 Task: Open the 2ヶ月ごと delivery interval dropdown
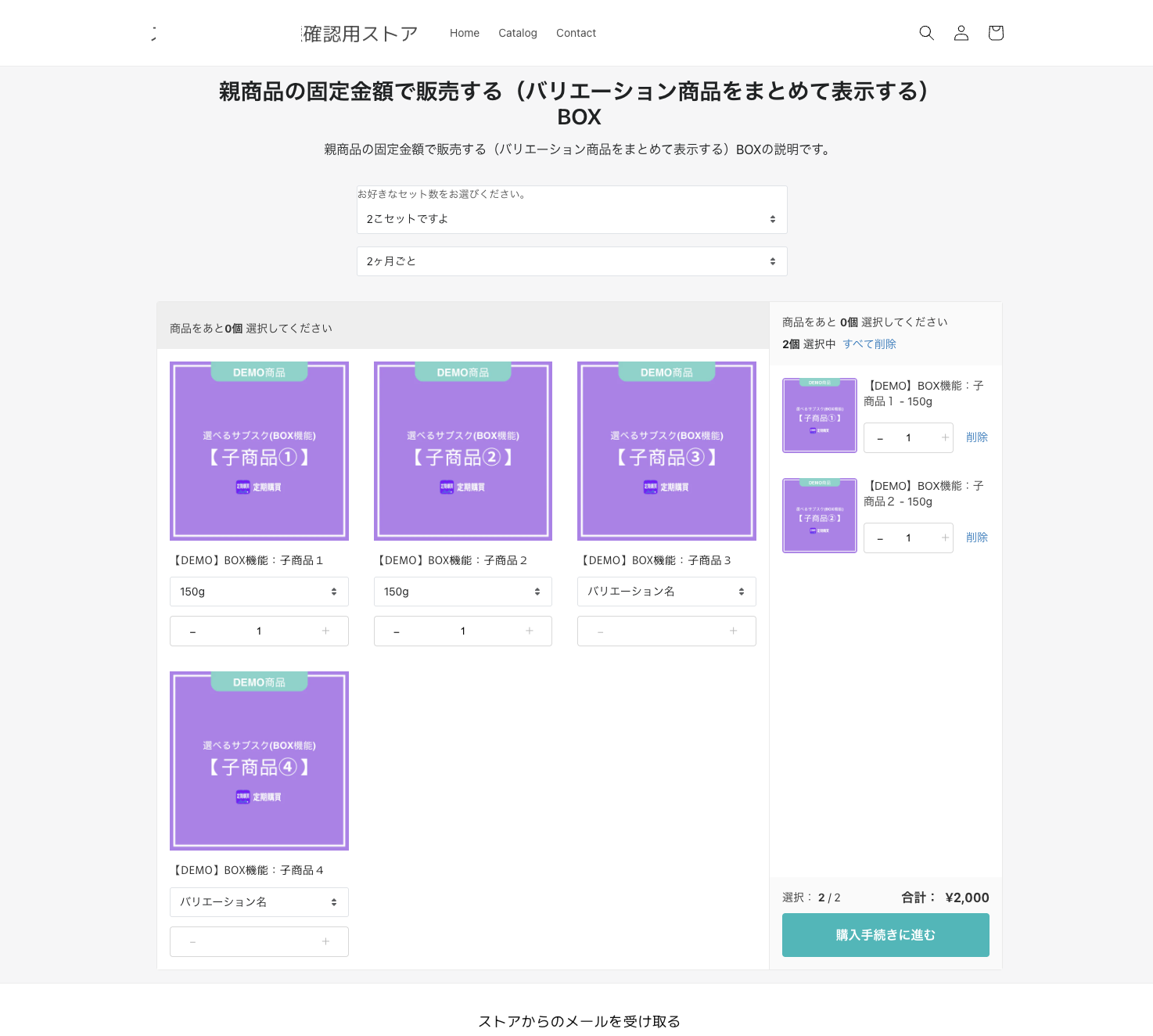pyautogui.click(x=572, y=261)
